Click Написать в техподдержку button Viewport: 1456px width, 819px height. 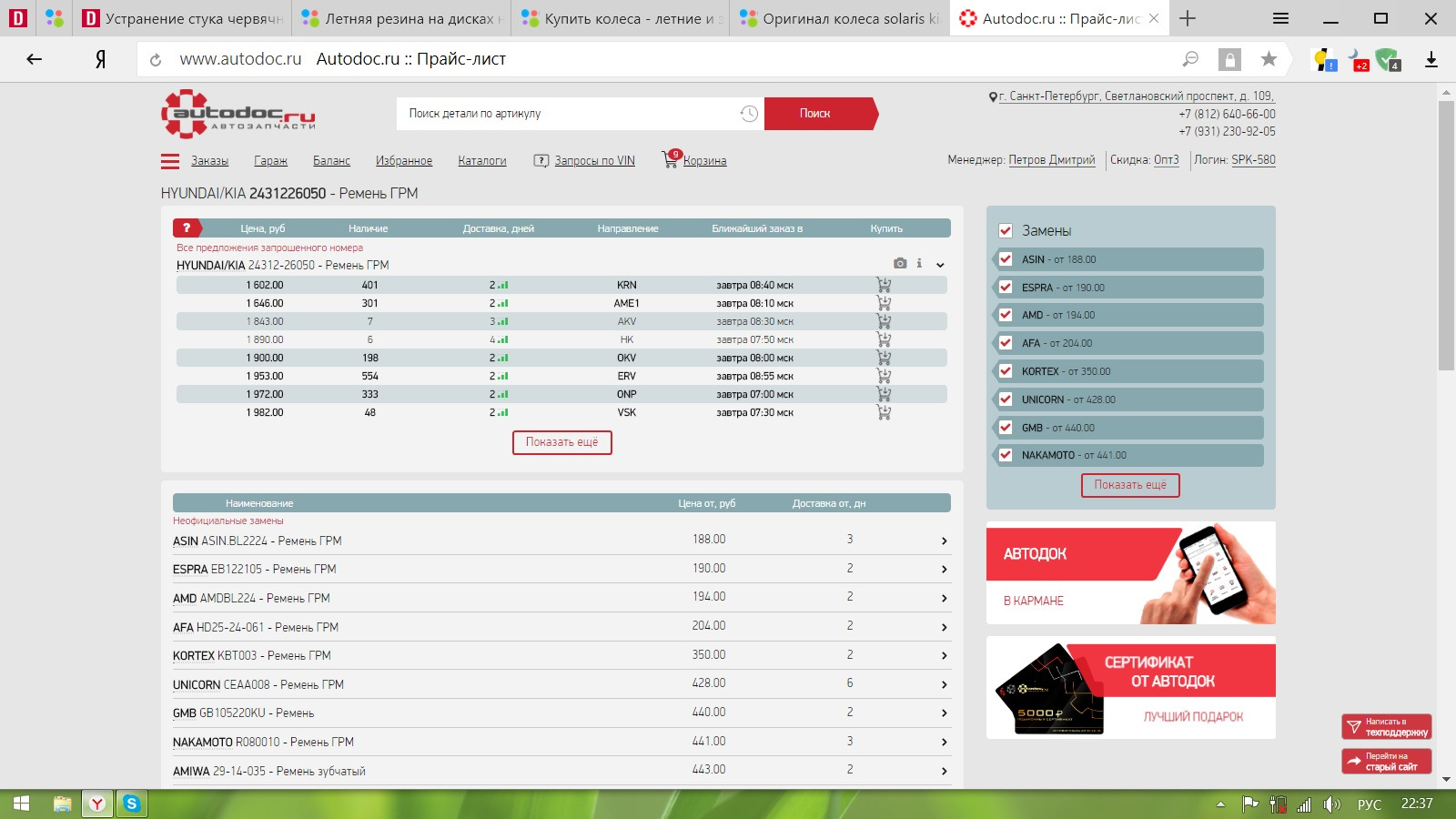coord(1386,726)
